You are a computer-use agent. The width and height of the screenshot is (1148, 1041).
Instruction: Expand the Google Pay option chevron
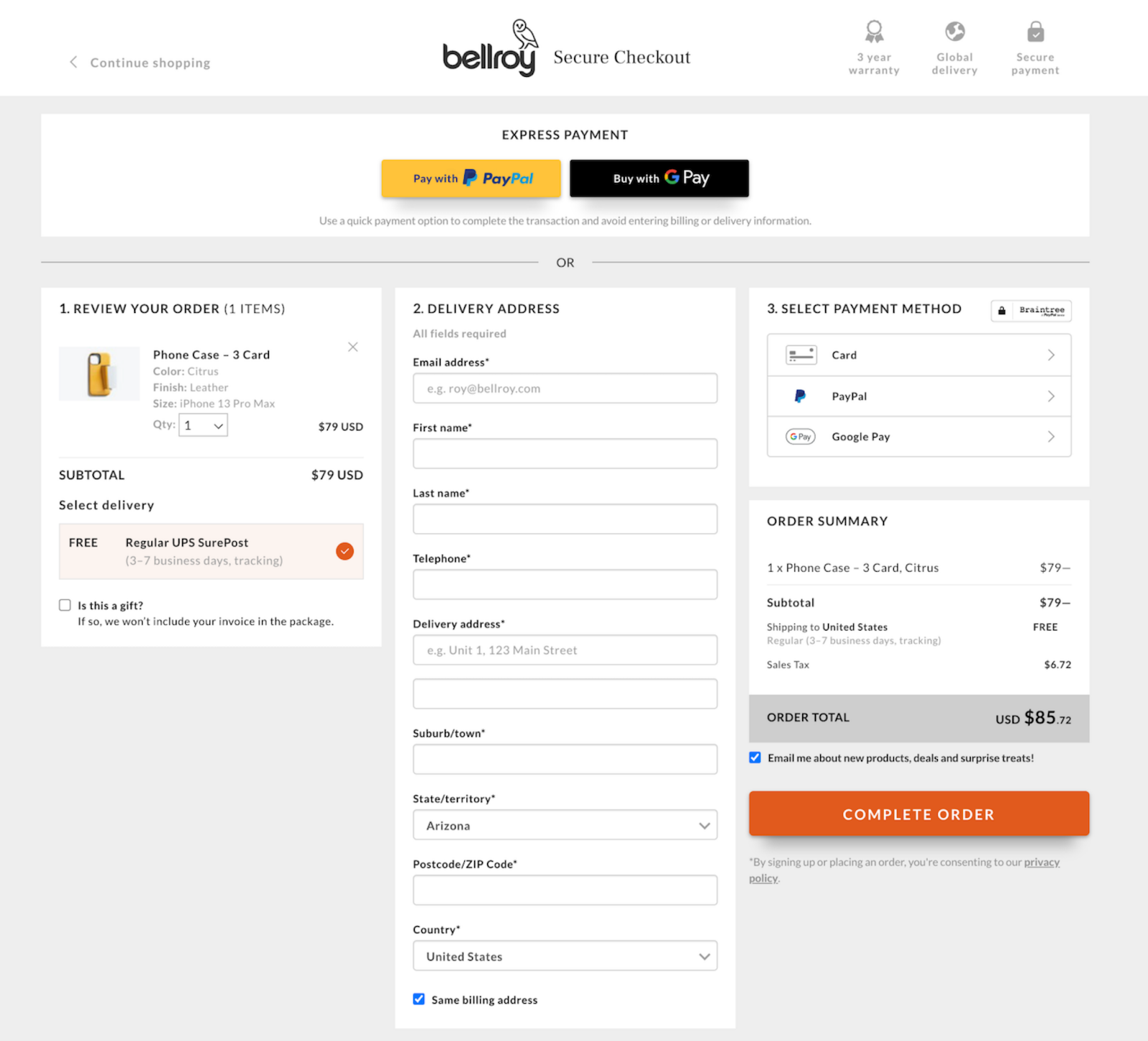[1051, 436]
